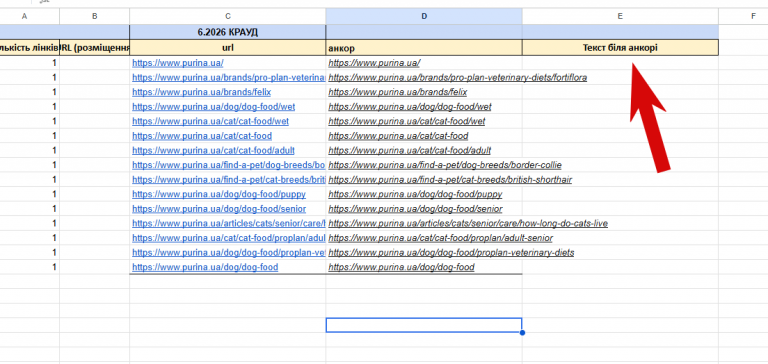Image resolution: width=768 pixels, height=364 pixels.
Task: Click column A header cell 'лькість лінків'
Action: tap(29, 48)
